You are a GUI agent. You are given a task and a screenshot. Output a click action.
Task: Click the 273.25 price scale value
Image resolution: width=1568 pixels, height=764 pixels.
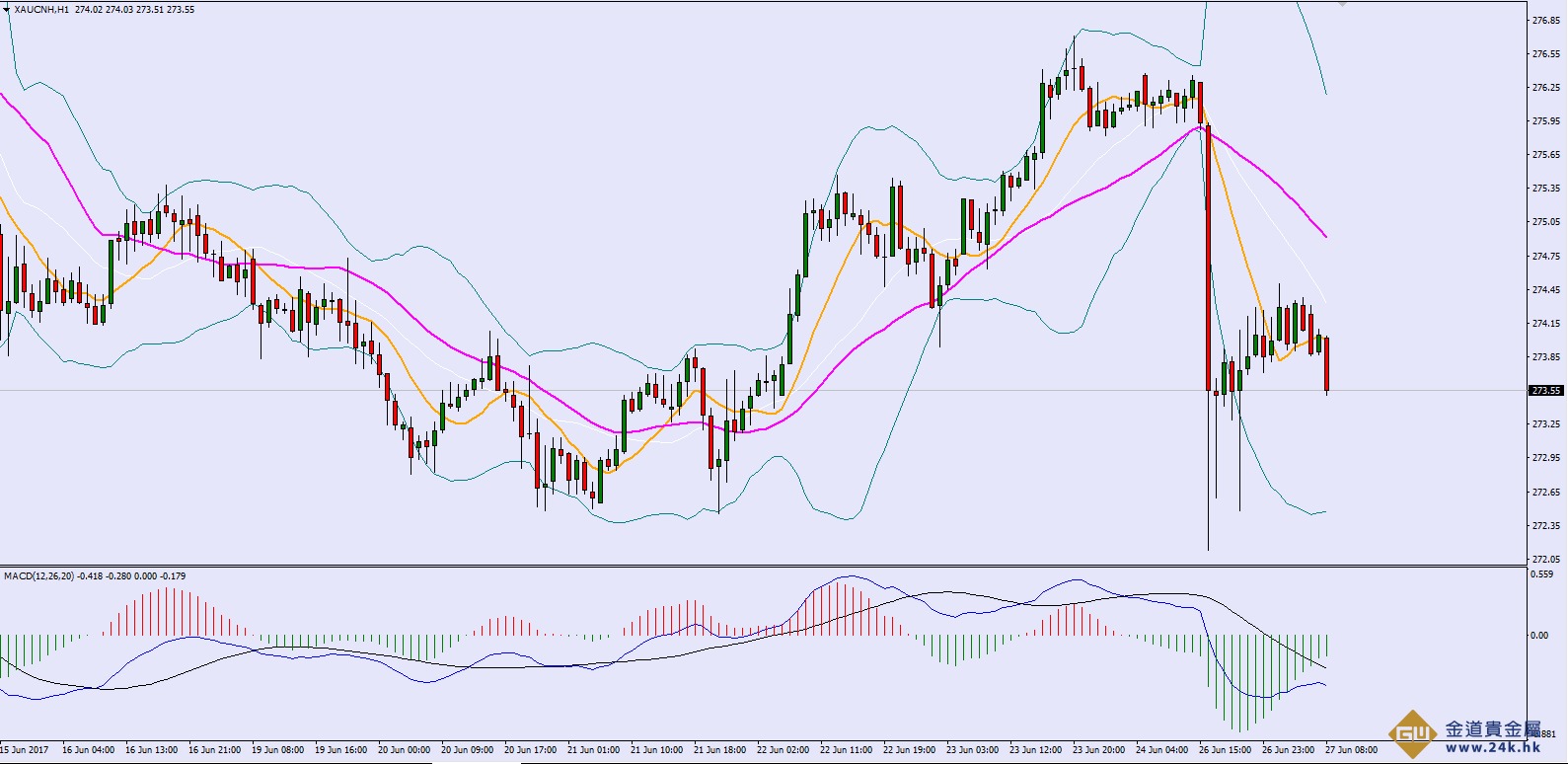(1545, 423)
